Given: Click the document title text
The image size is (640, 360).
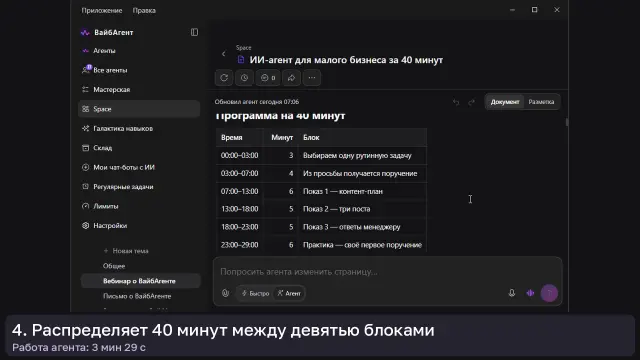Looking at the screenshot, I should [x=346, y=60].
